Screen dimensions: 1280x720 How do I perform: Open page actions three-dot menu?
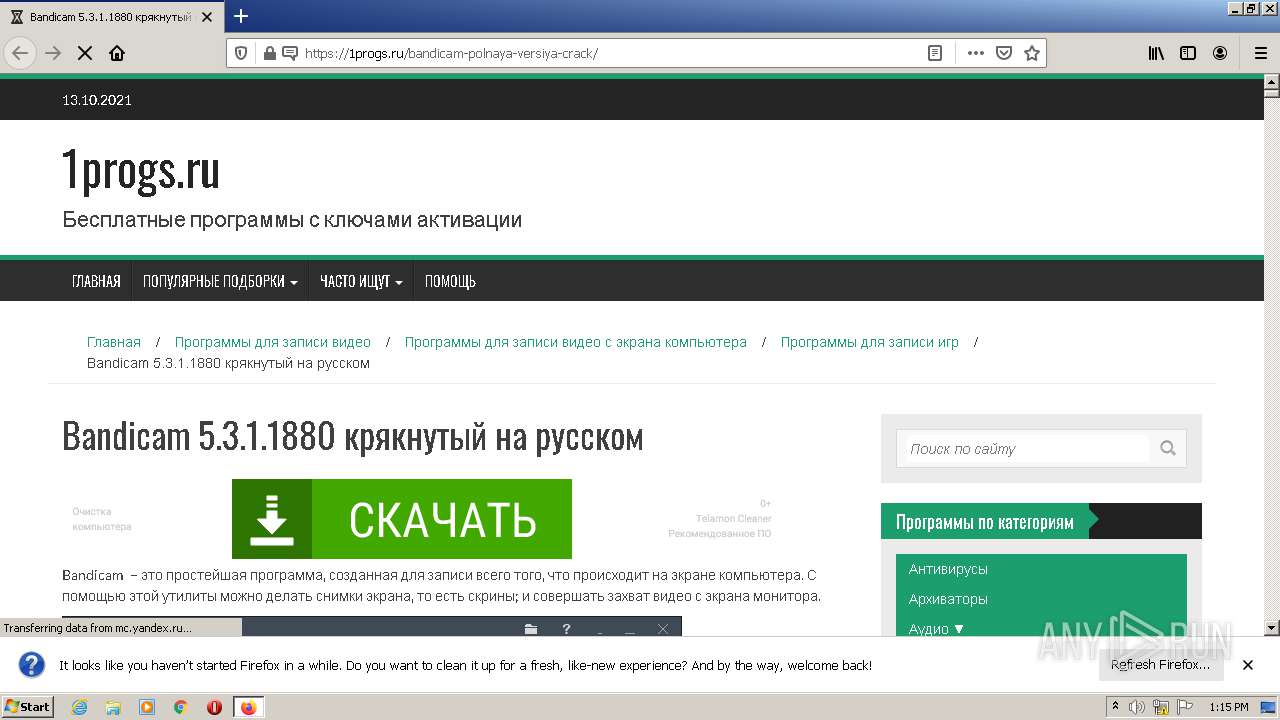coord(976,53)
